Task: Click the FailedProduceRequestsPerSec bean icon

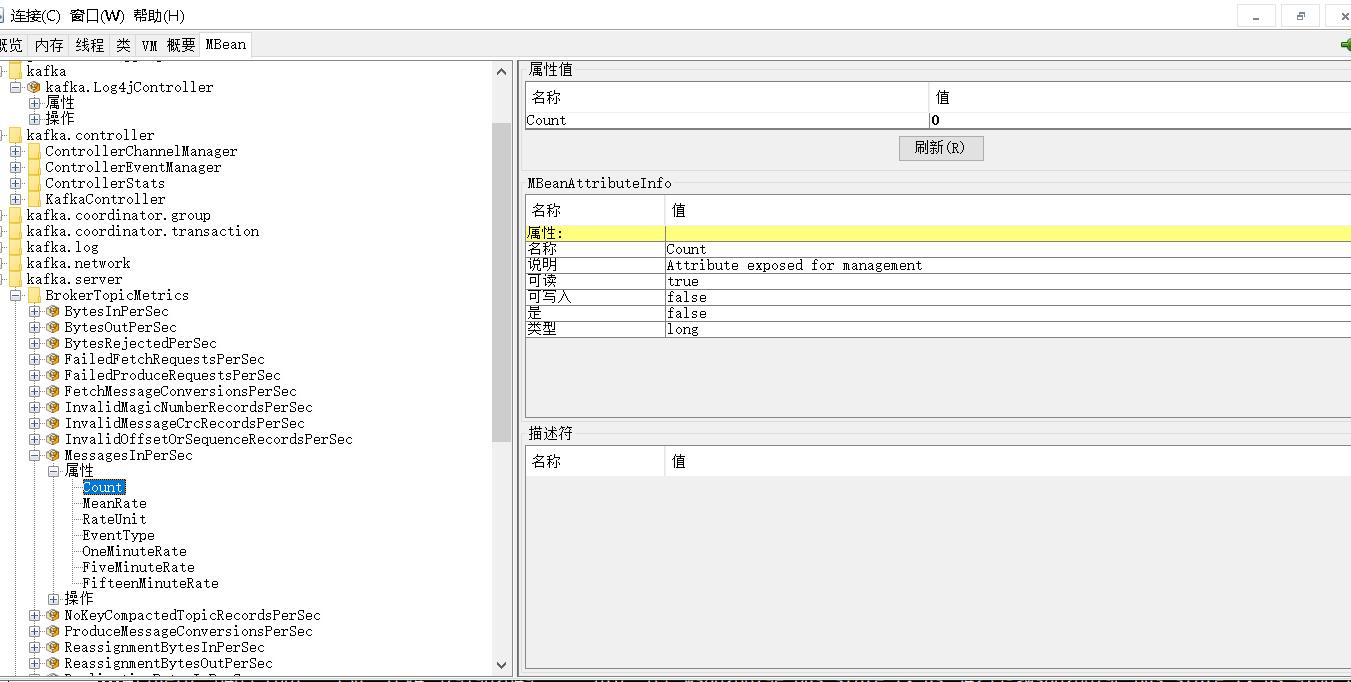Action: tap(53, 375)
